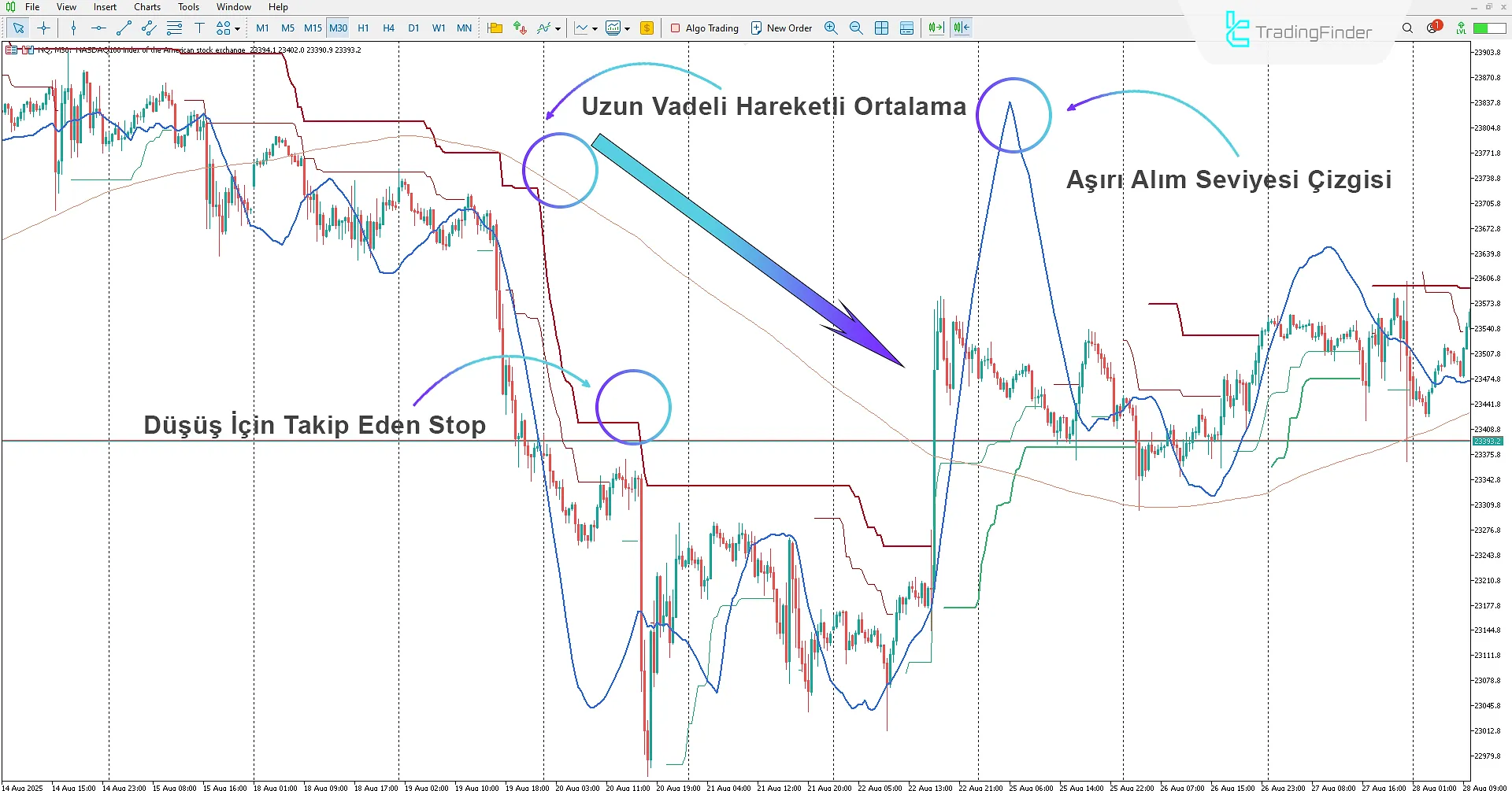Toggle Algo Trading on or off
This screenshot has width=1512, height=791.
[x=704, y=28]
